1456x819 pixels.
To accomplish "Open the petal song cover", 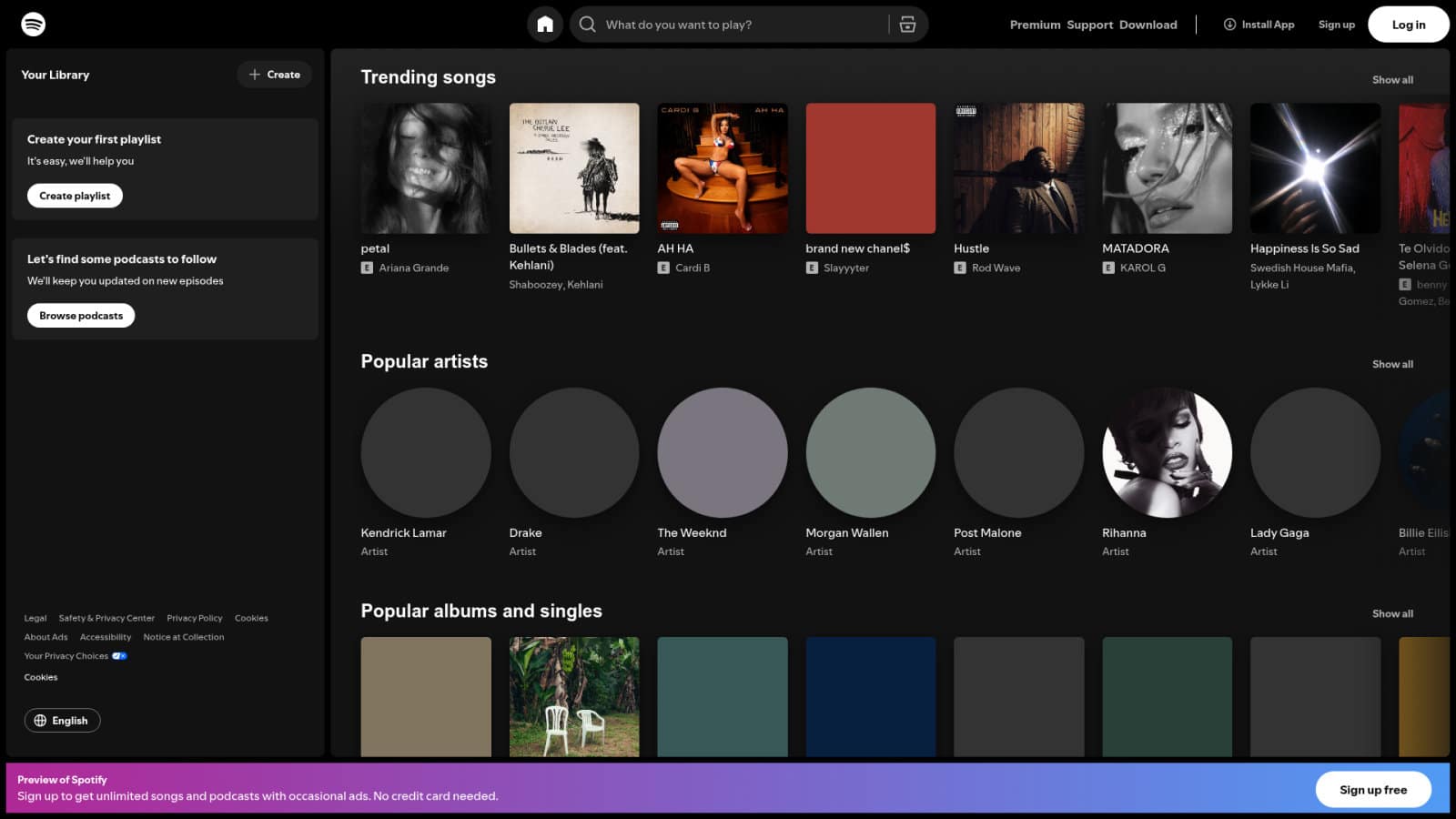I will 426,168.
